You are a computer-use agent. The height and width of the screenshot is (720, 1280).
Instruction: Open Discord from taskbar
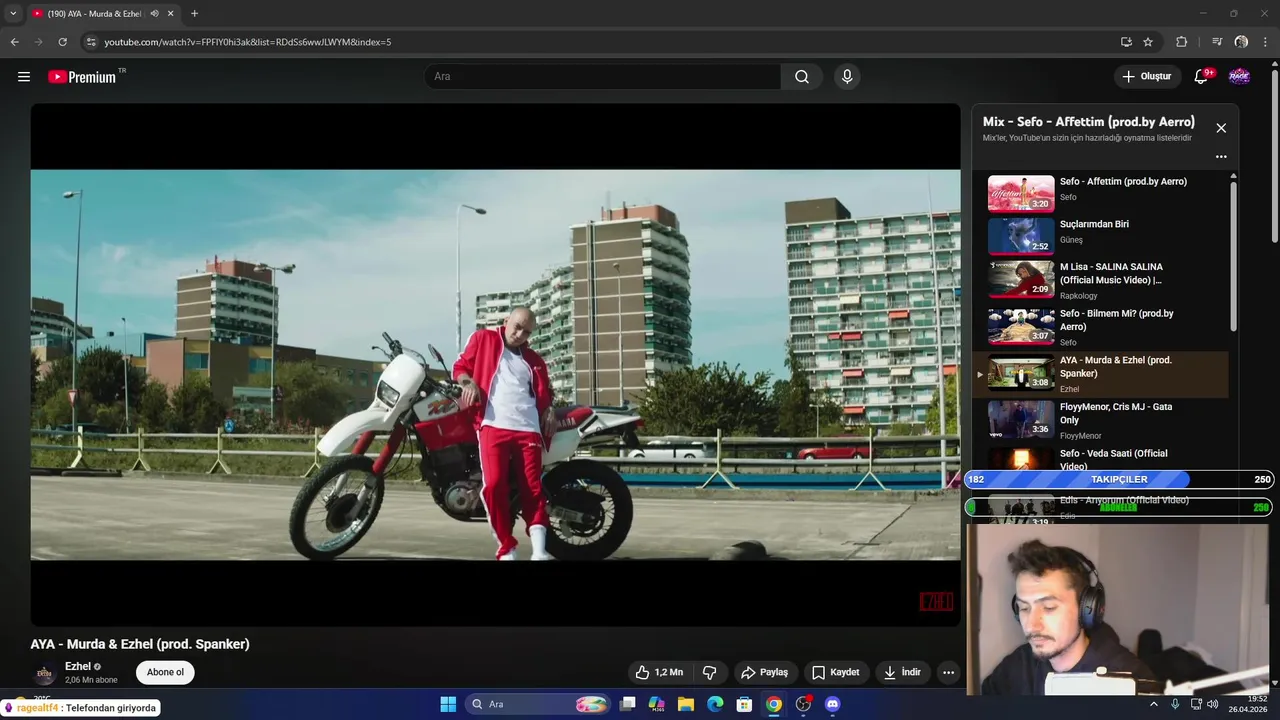[x=832, y=704]
